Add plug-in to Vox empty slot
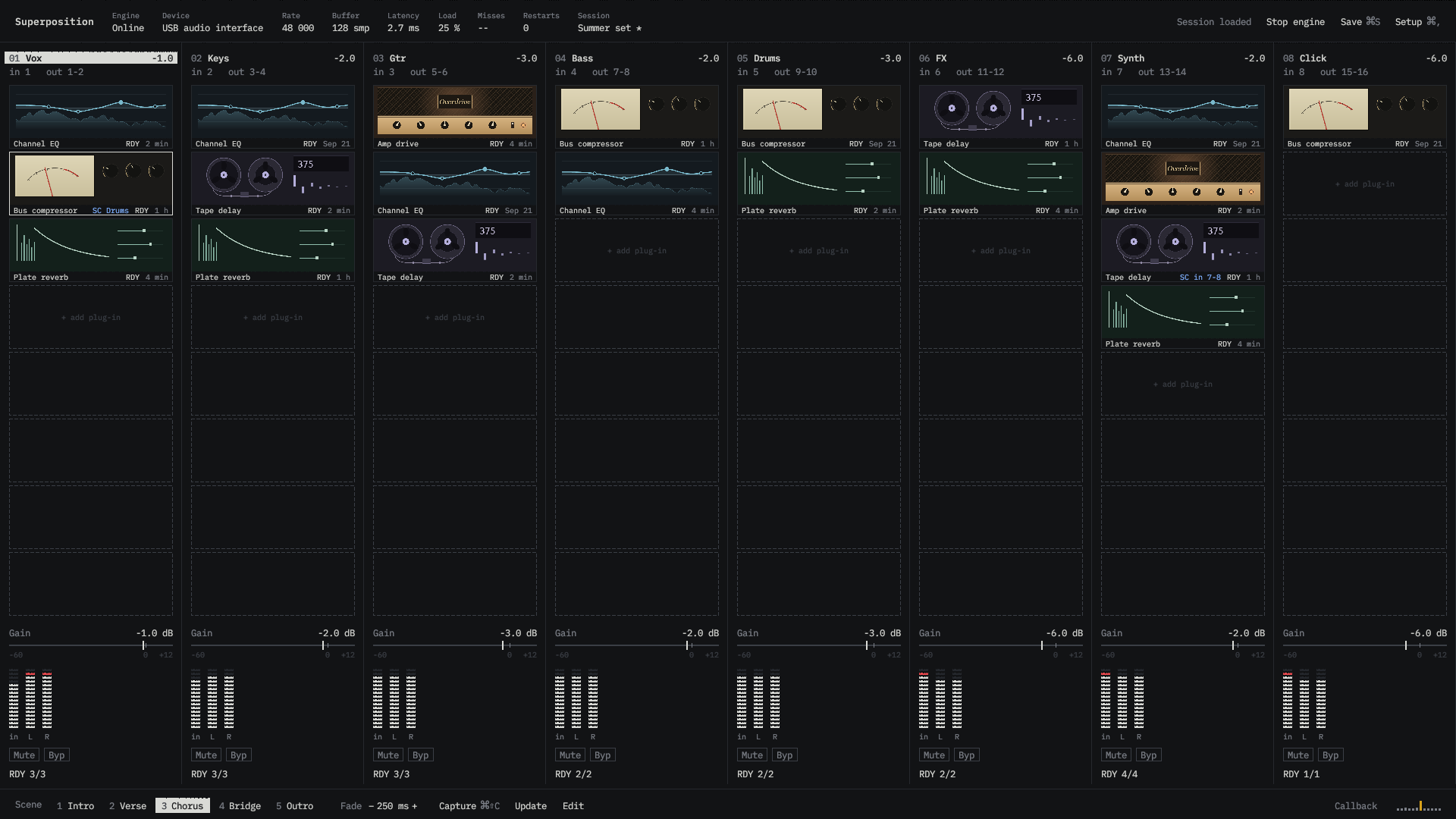1456x819 pixels. tap(91, 317)
